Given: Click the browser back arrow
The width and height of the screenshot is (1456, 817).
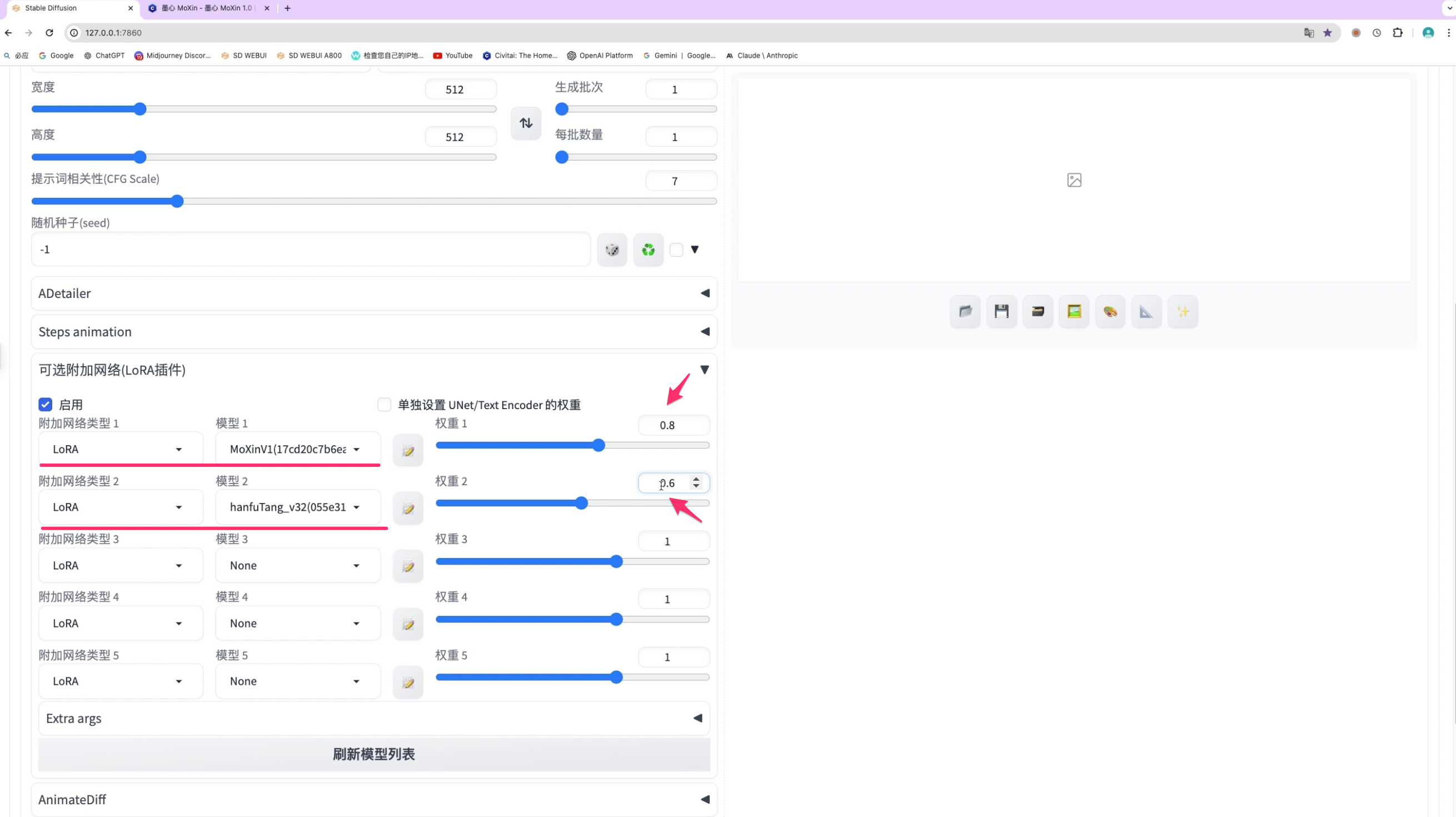Looking at the screenshot, I should point(8,33).
